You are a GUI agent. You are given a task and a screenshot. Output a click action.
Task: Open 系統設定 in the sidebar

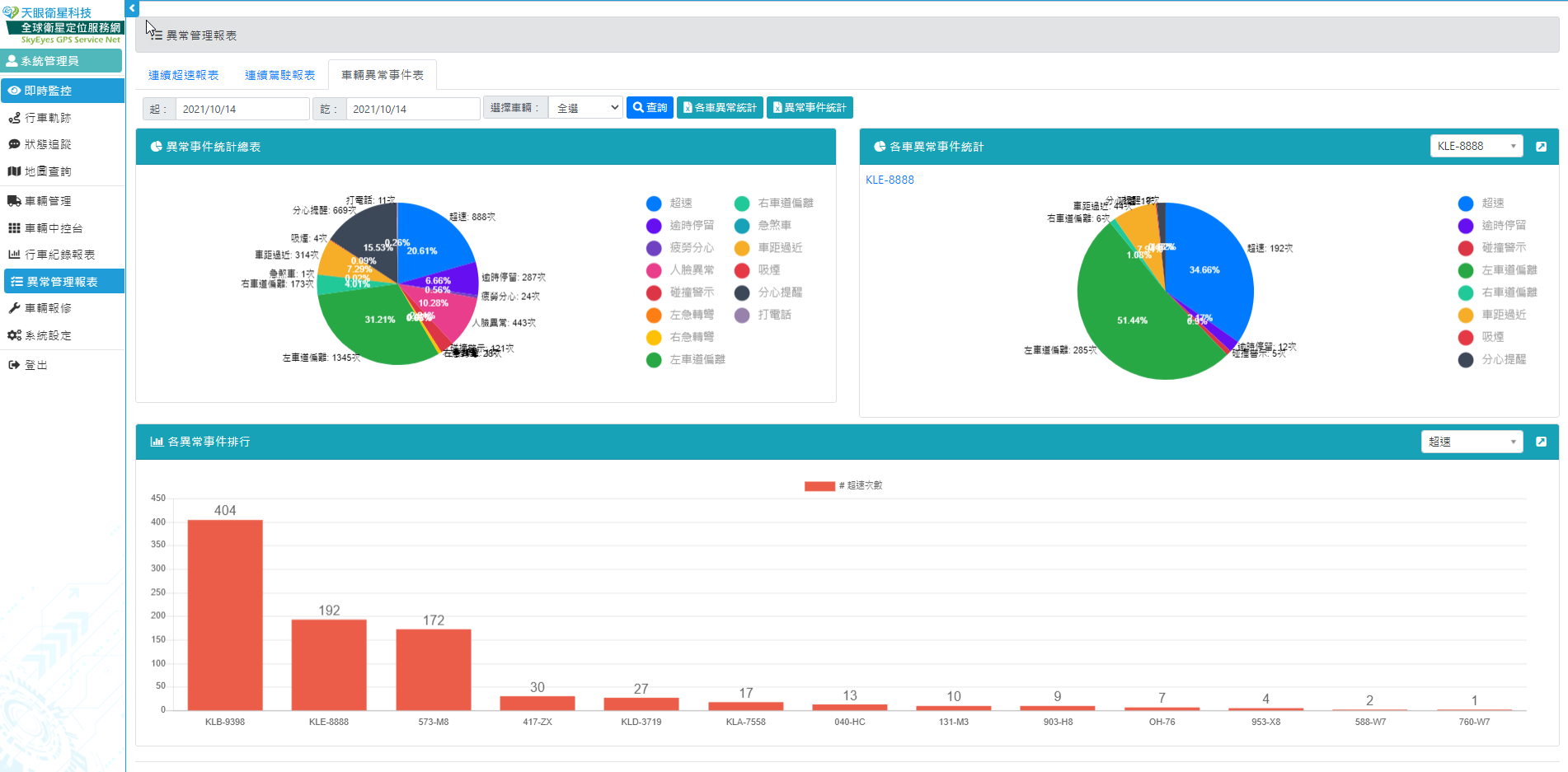click(48, 335)
